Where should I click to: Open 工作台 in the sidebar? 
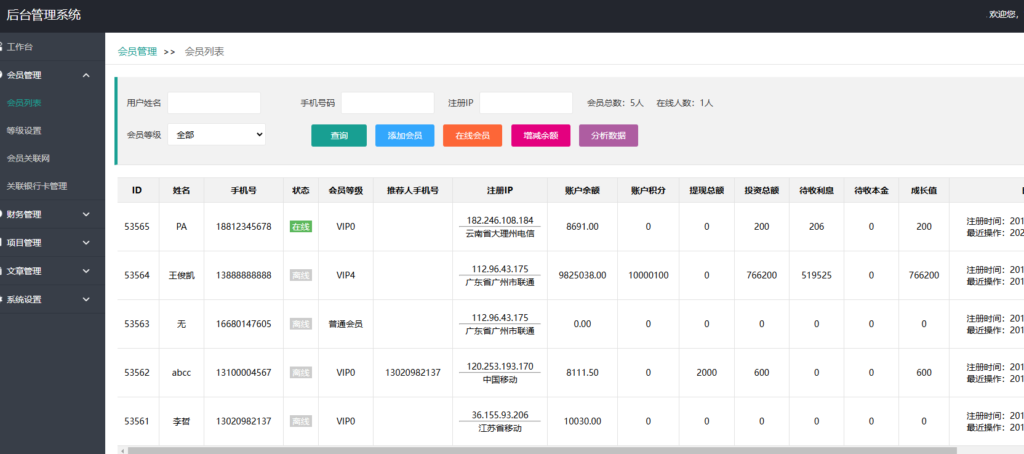coord(20,47)
